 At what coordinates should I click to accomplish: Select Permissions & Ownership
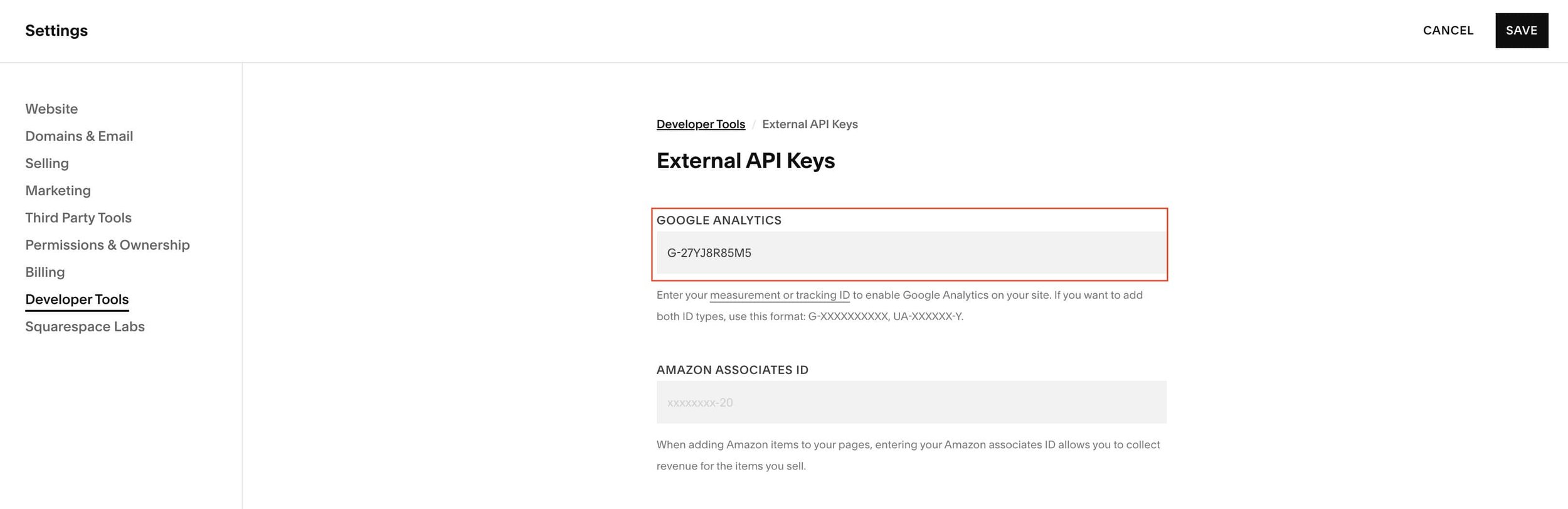tap(107, 245)
